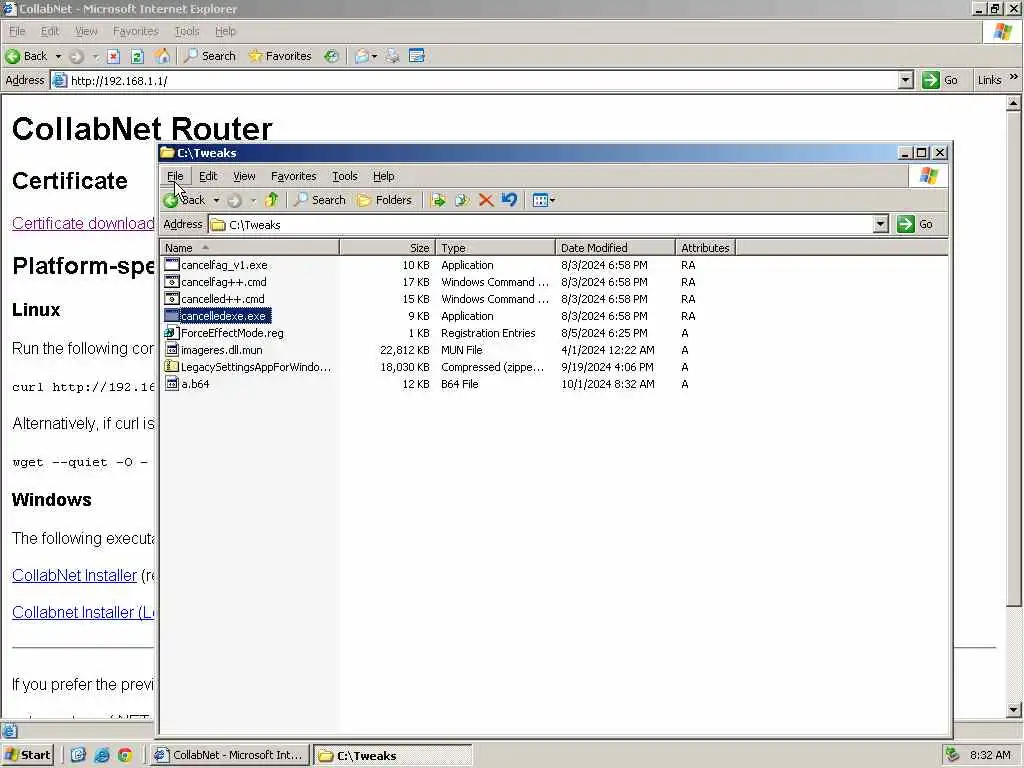Go to Home page in Internet Explorer
The height and width of the screenshot is (768, 1024).
[x=162, y=57]
